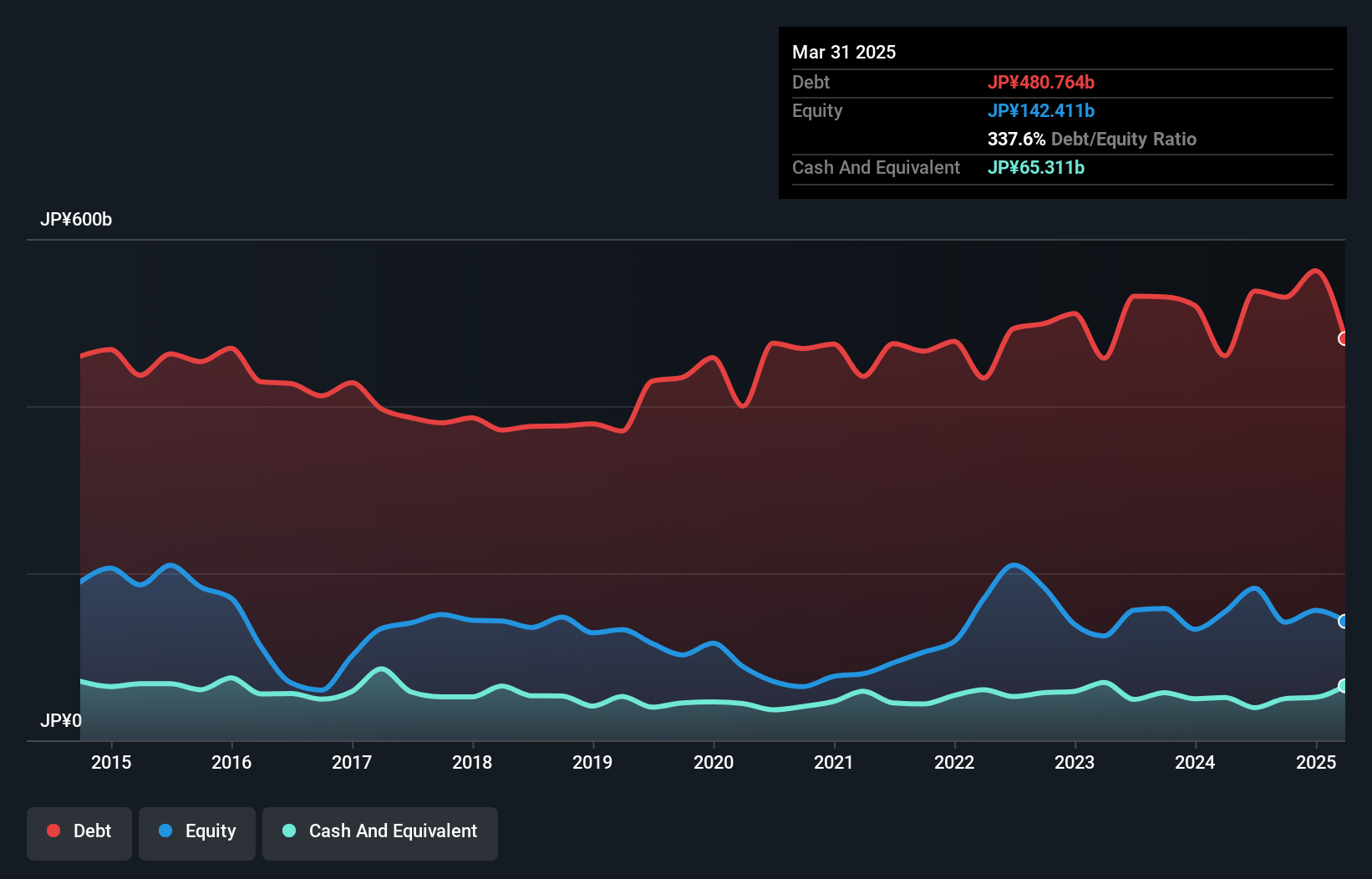
Task: Click the Cash And Equivalent tooltip row
Action: pyautogui.click(x=876, y=167)
